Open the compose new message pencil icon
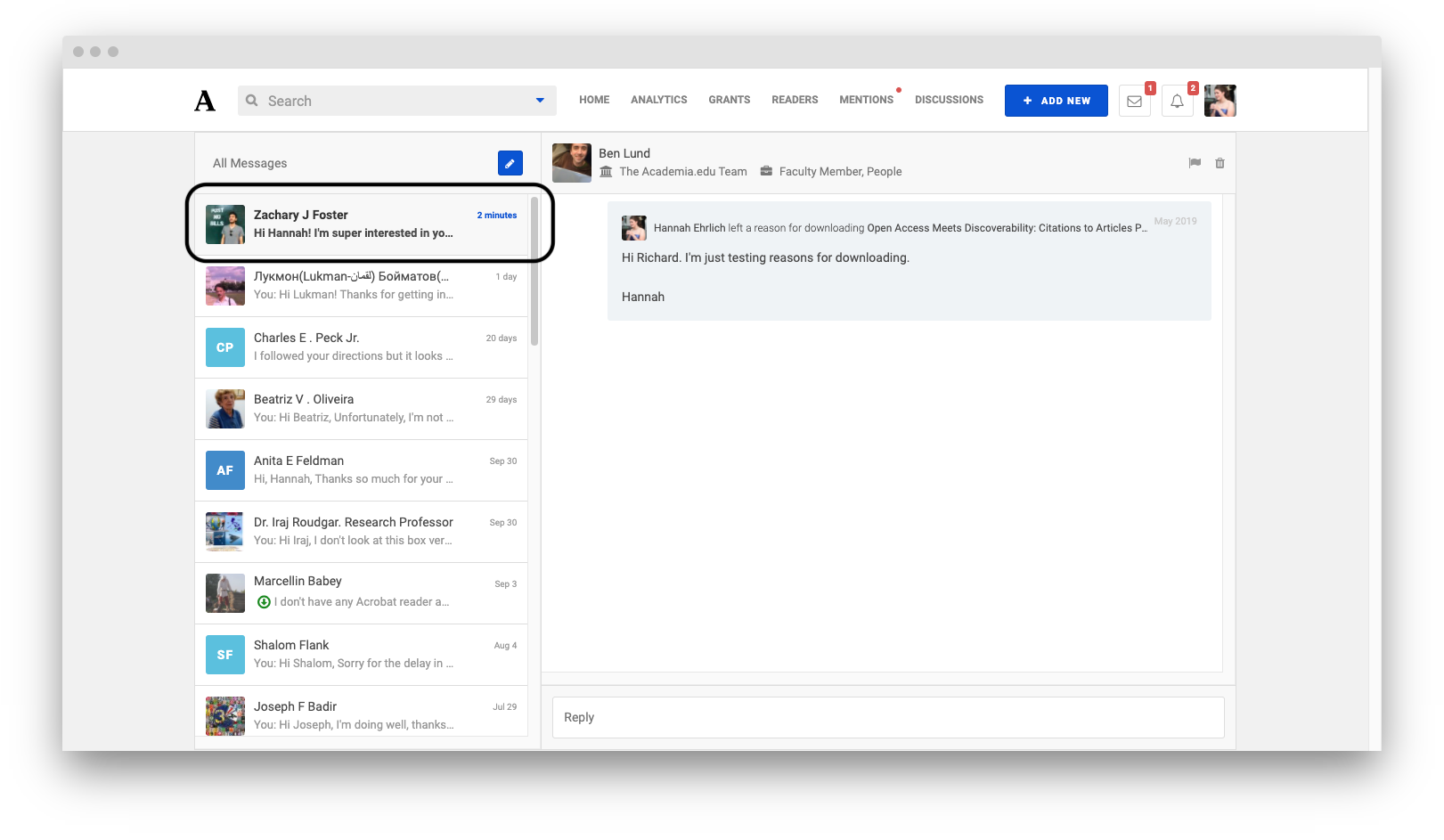The width and height of the screenshot is (1444, 840). 510,163
